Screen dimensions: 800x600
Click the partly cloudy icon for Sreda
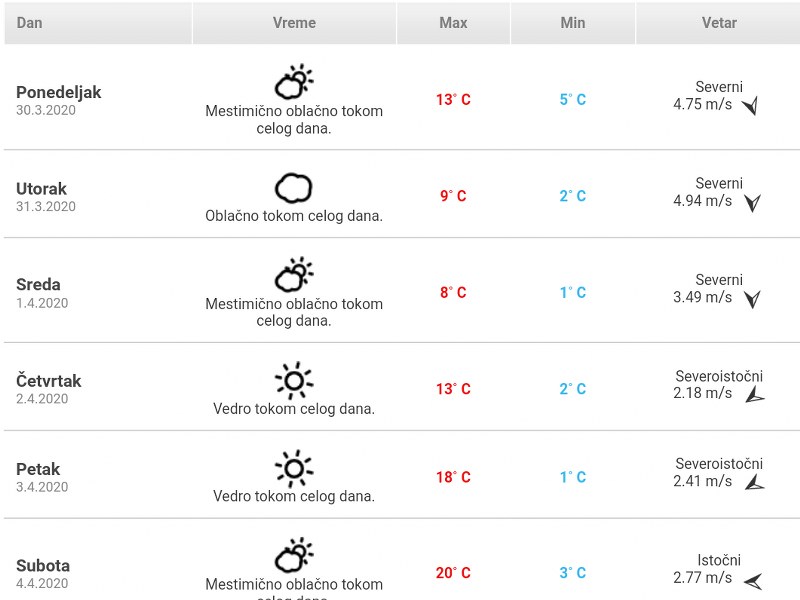294,274
